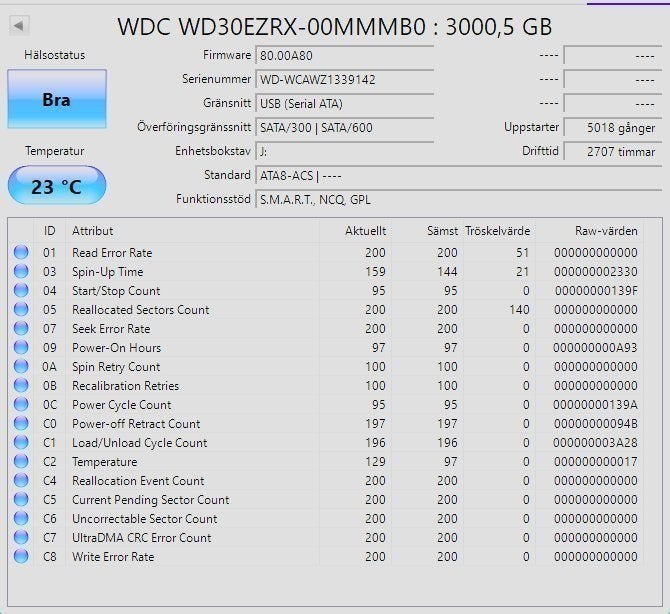This screenshot has height=614, width=670.
Task: Click the Bra health status button
Action: tap(57, 99)
